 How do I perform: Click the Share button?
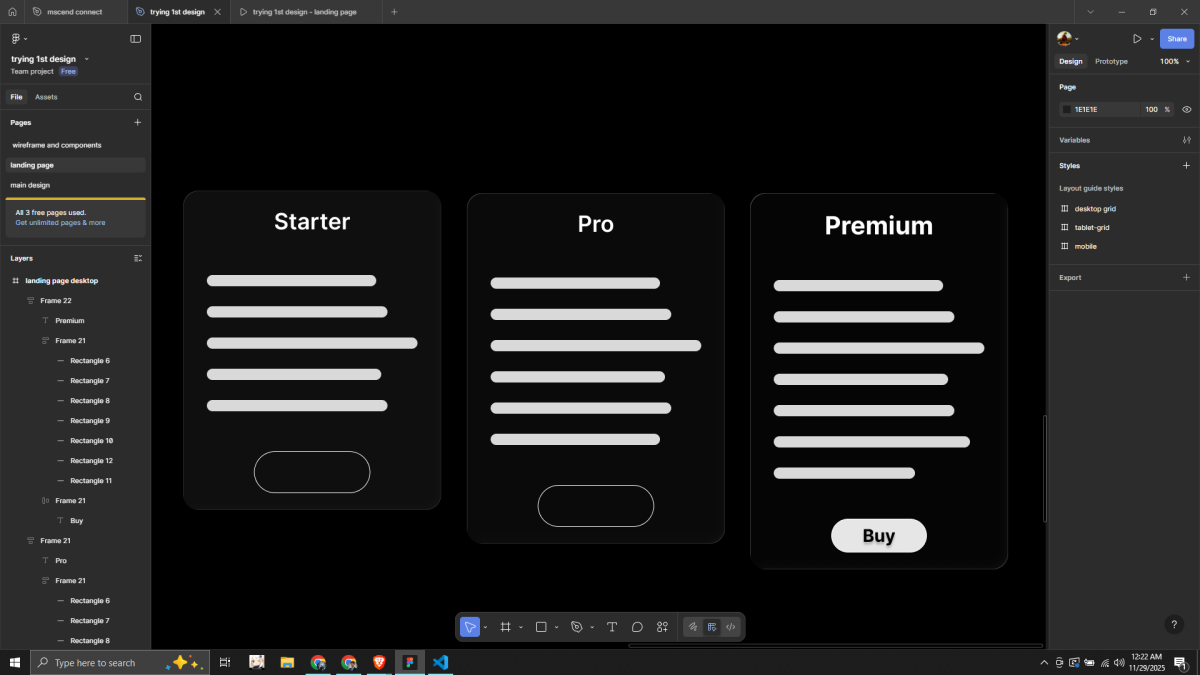click(1177, 39)
